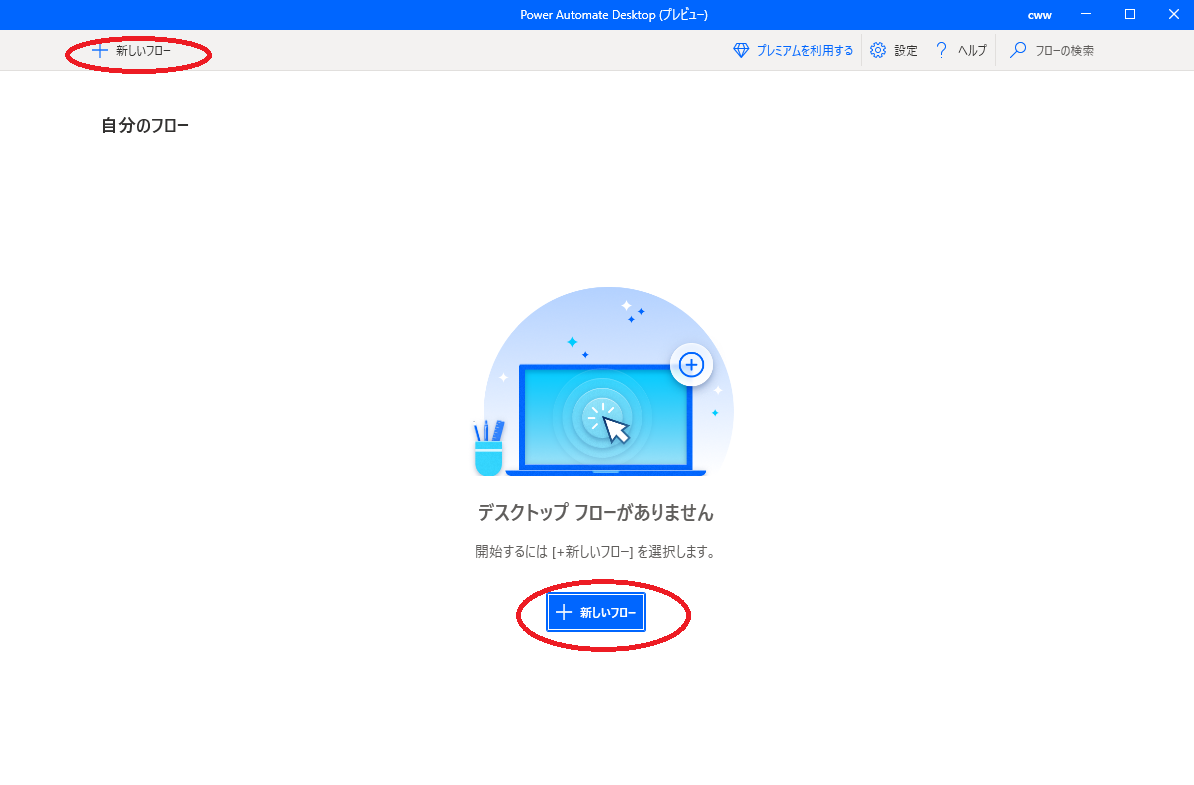Click the cww user account name
Screen dimensions: 1194x785
tap(1039, 15)
